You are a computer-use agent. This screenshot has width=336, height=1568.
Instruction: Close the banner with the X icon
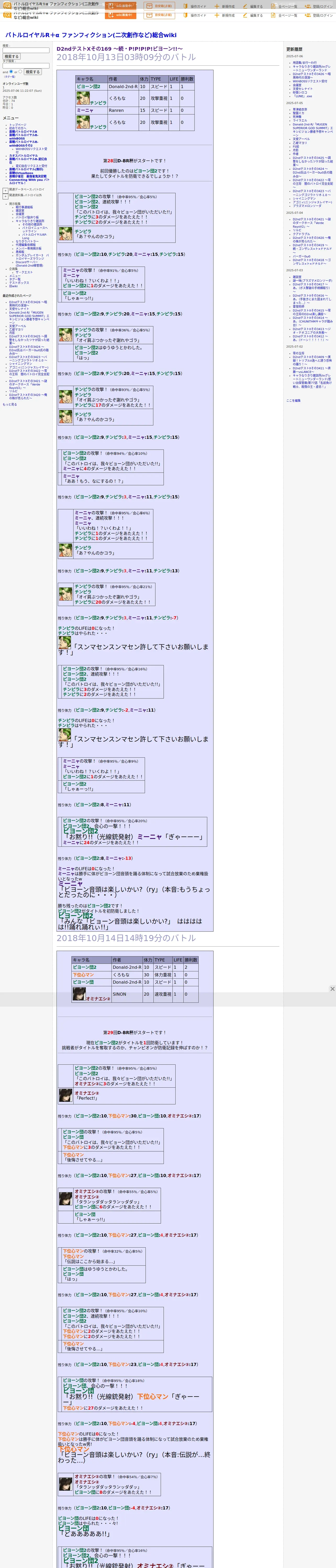[x=332, y=989]
